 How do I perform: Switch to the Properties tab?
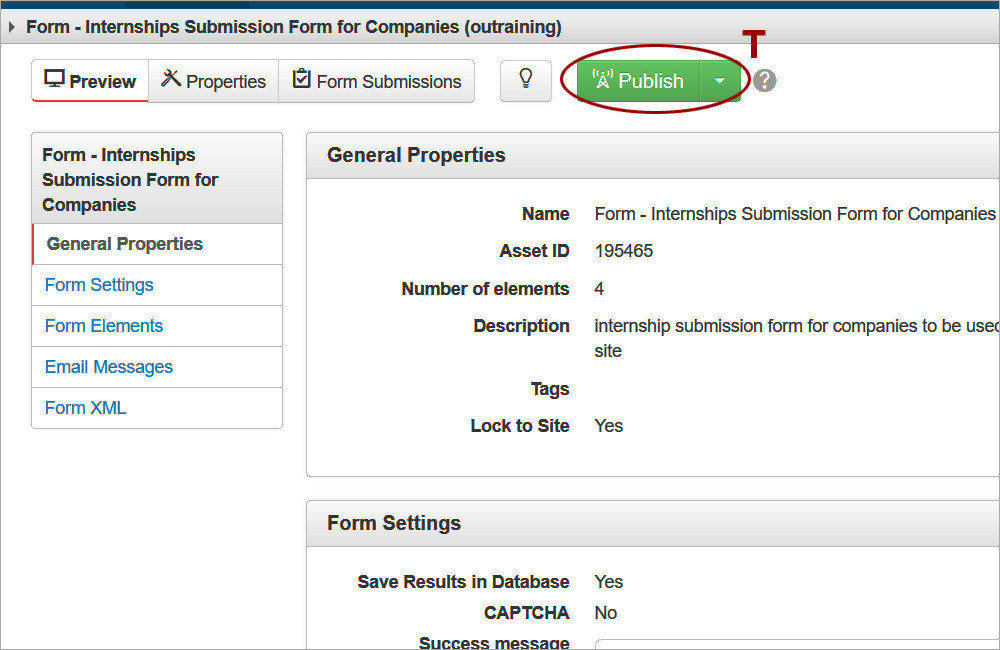[214, 81]
